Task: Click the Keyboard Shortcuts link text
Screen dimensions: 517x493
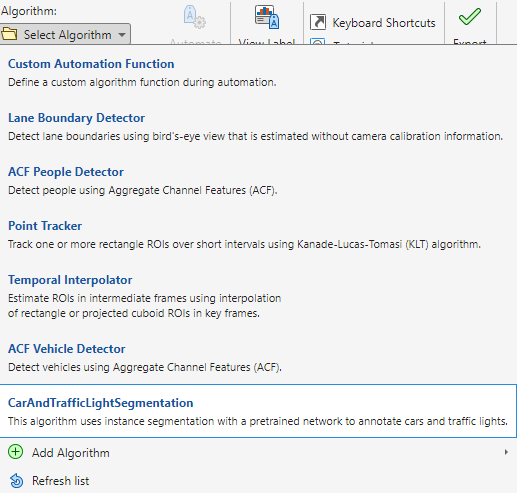Action: [384, 23]
